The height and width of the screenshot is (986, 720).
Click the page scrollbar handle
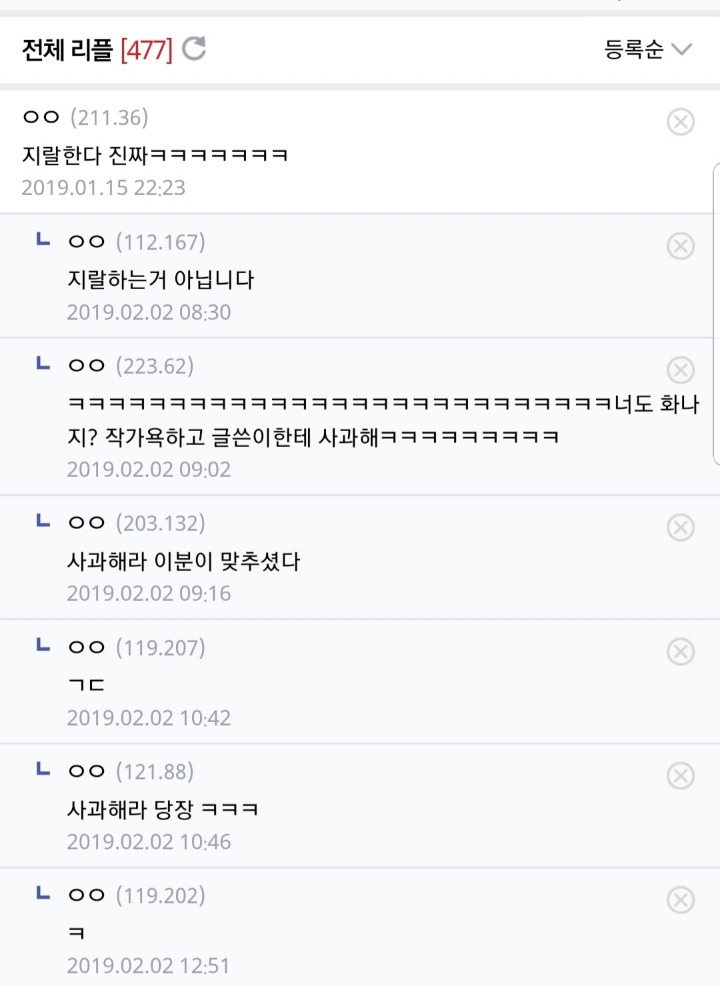tap(717, 313)
